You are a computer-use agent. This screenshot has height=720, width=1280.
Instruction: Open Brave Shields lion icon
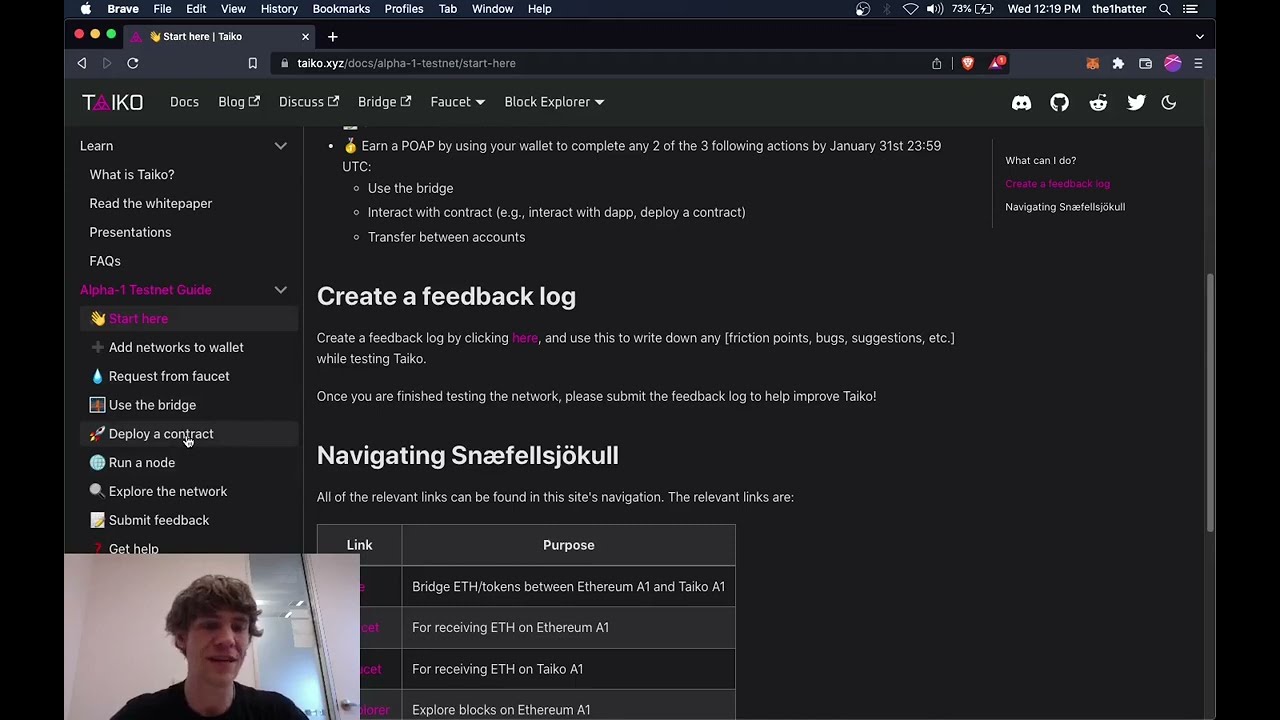click(967, 63)
